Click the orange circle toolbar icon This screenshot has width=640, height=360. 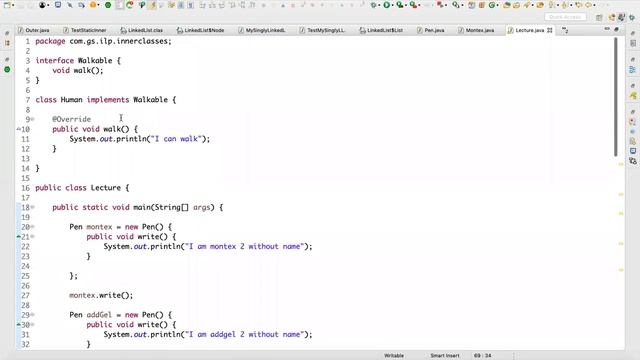pyautogui.click(x=93, y=5)
